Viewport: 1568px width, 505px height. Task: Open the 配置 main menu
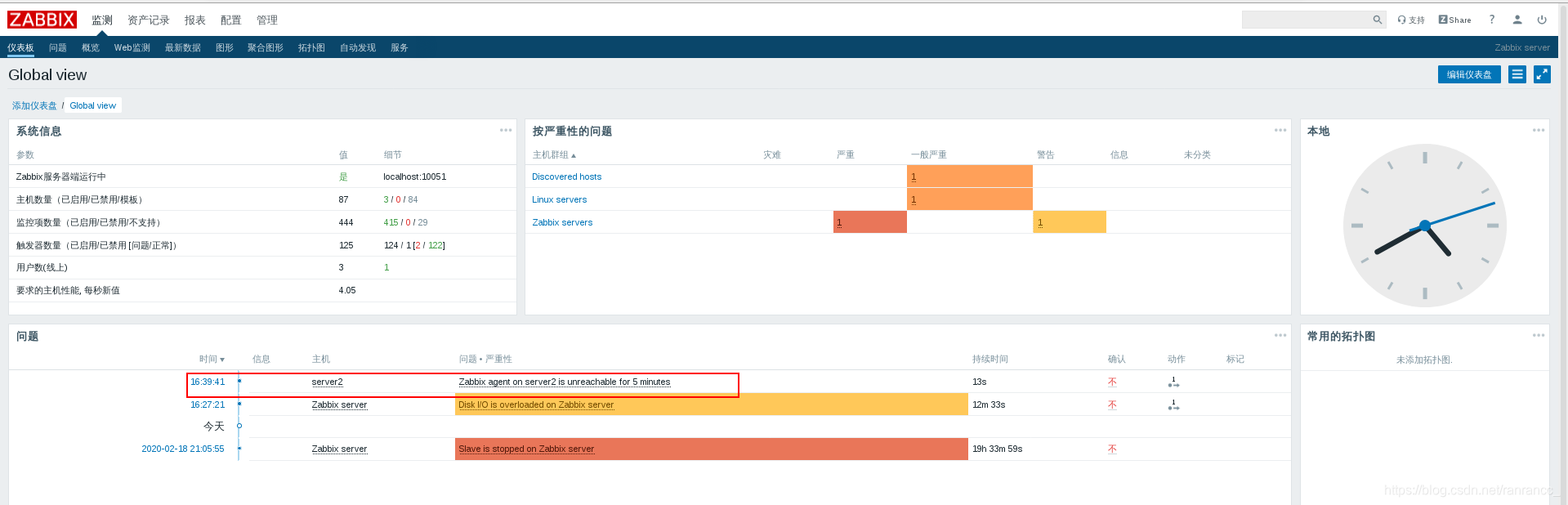click(231, 20)
